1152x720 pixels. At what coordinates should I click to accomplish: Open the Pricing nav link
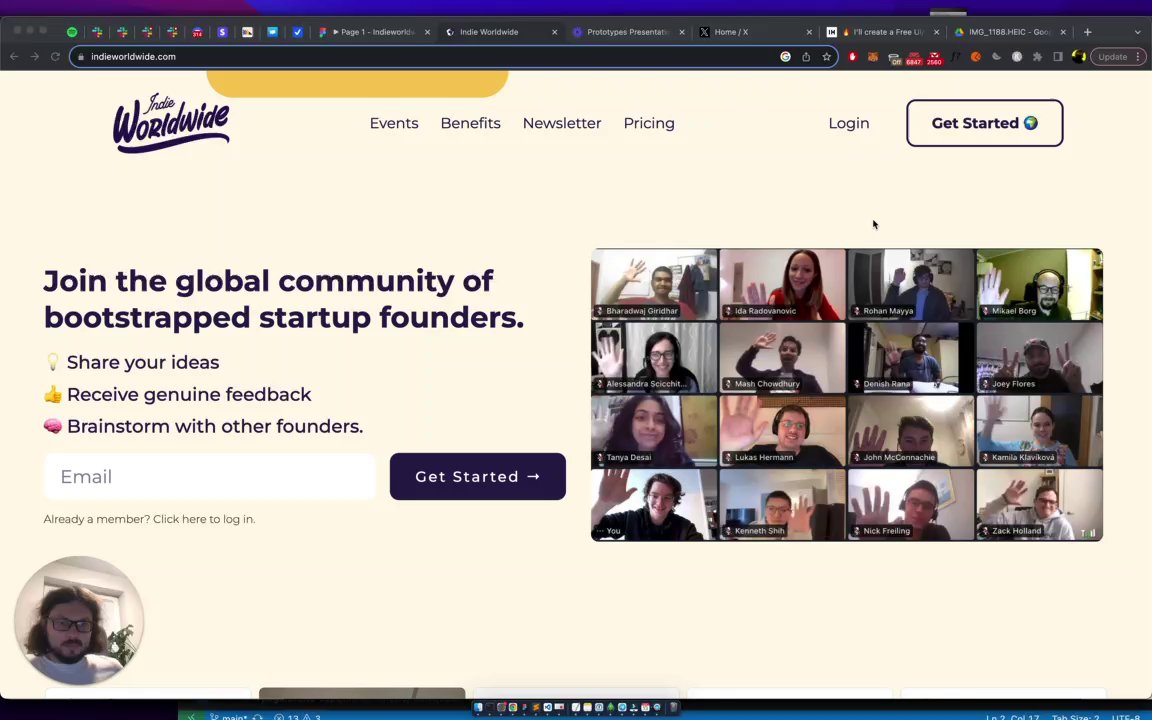tap(649, 123)
